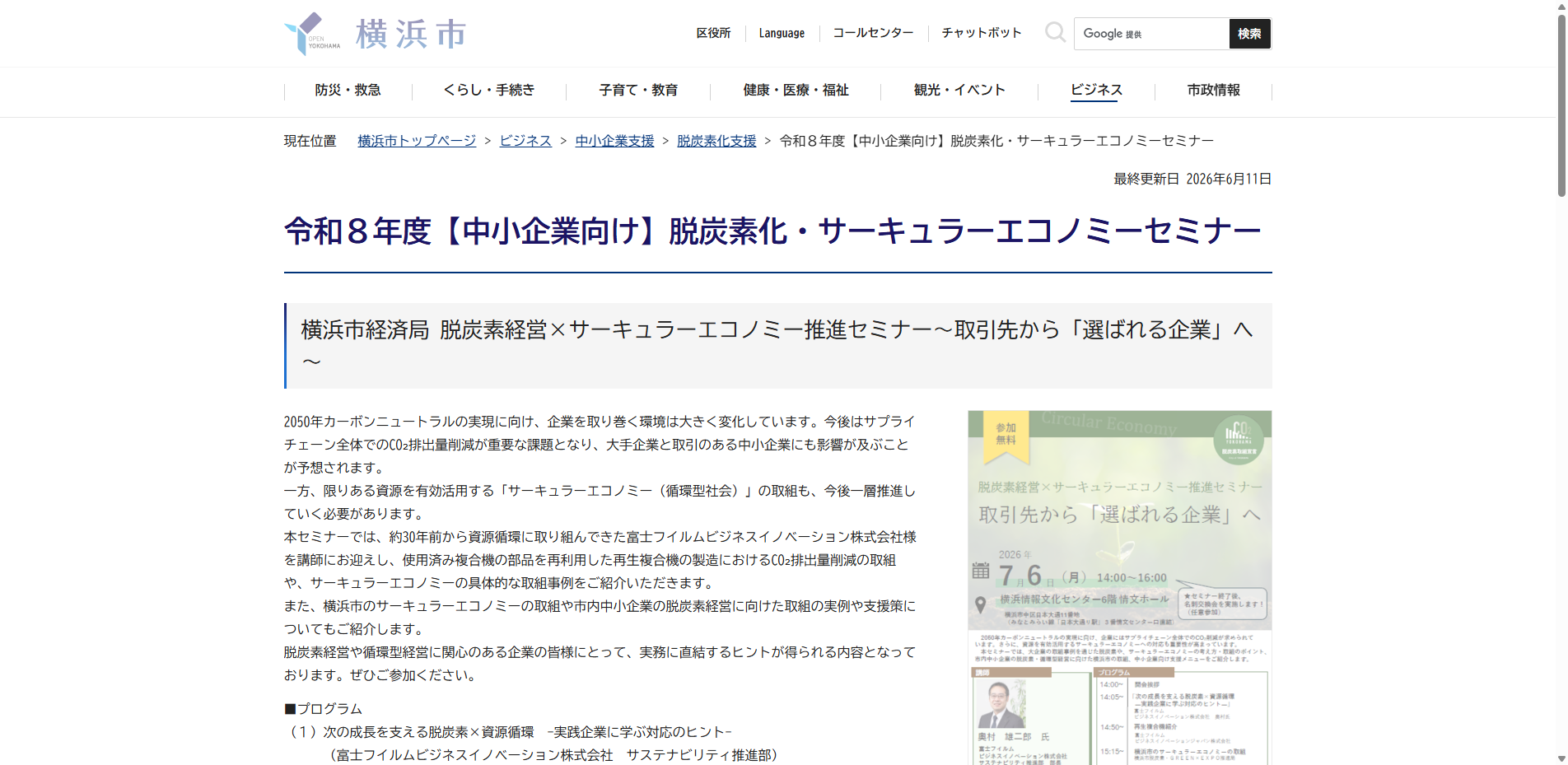Click the scrollbar up arrow
Screen dimensions: 1568x765
pos(1561,6)
